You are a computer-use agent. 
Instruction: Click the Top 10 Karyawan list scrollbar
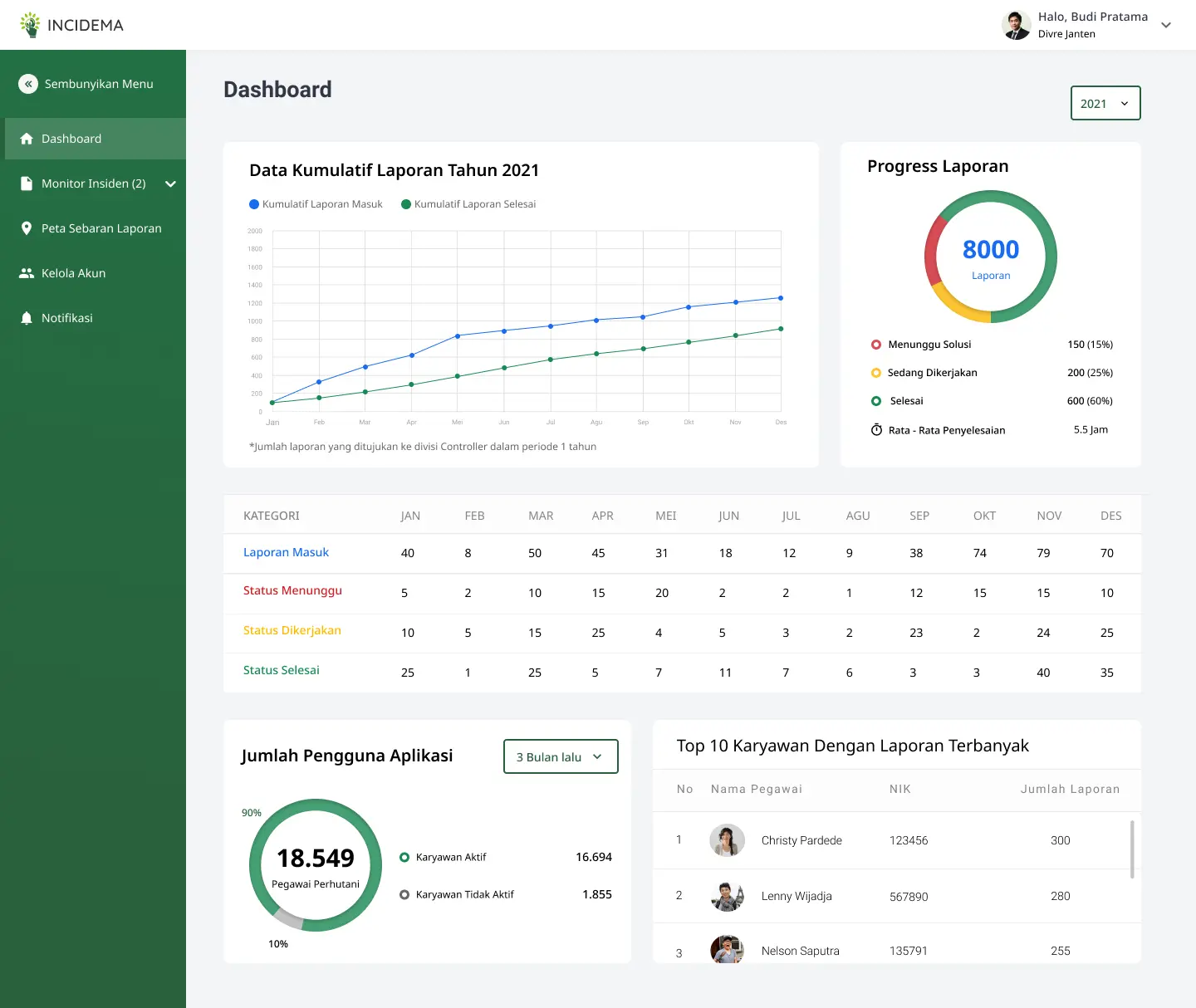(1131, 849)
